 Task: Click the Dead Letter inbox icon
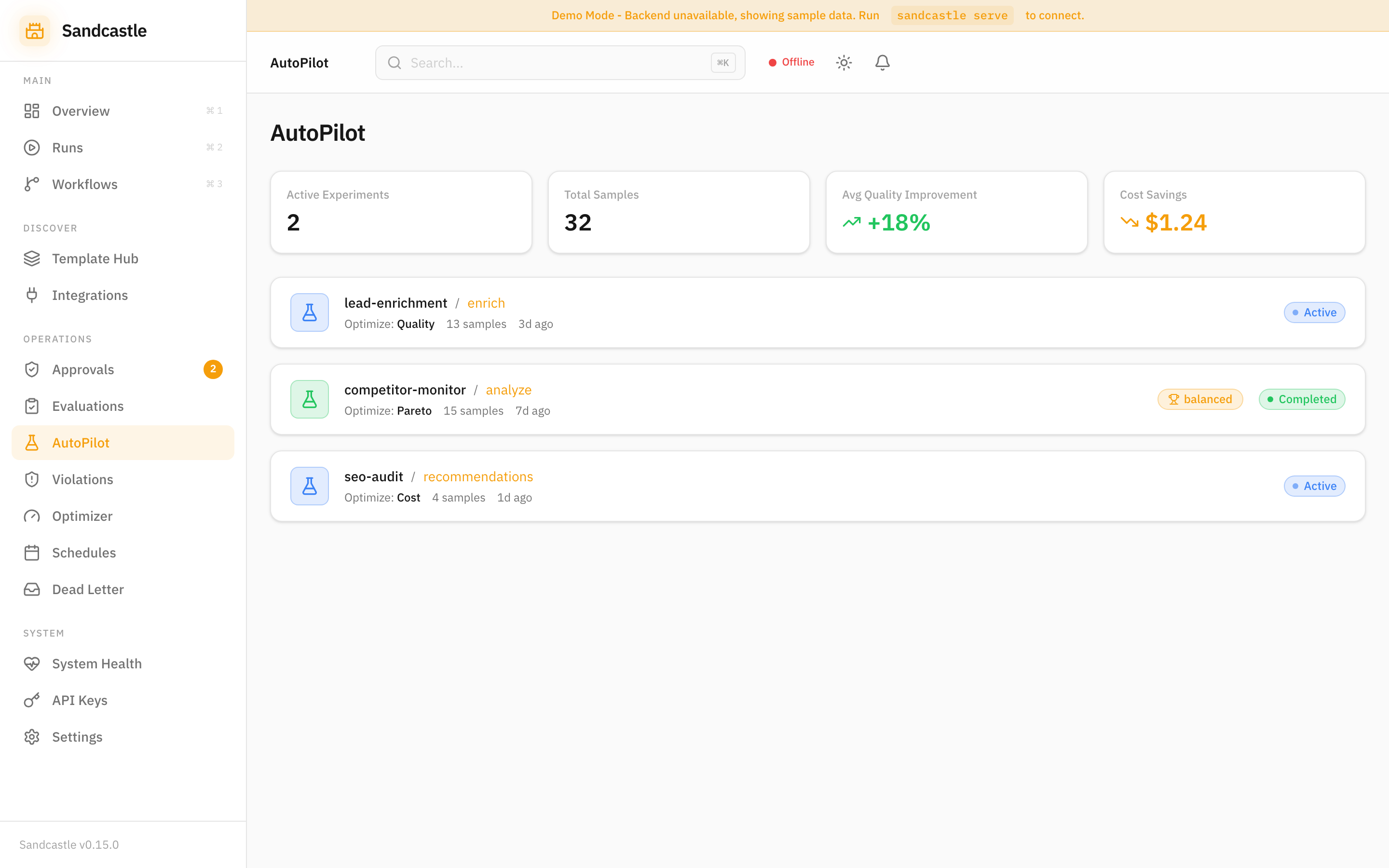pos(31,589)
